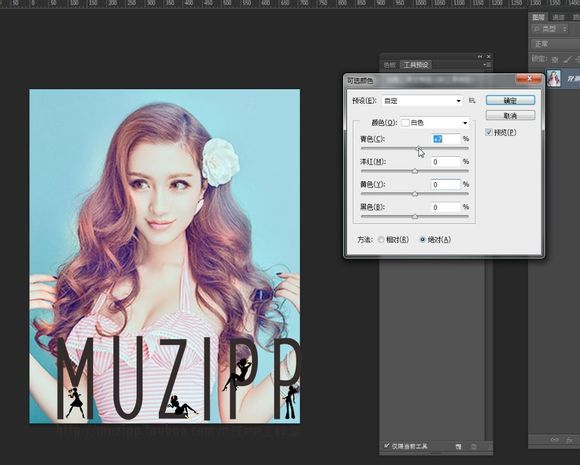
Task: Click the 取消 cancel button
Action: [x=510, y=115]
